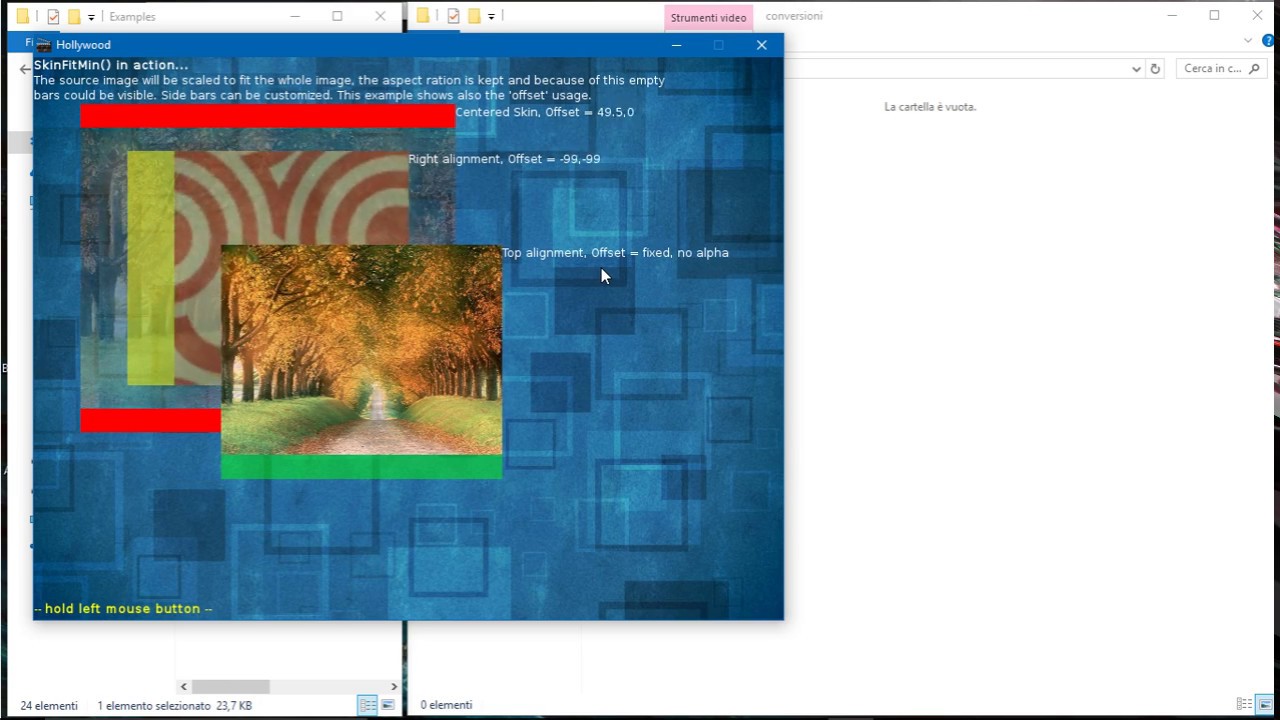
Task: Click 'SkinFitMin() in action...' heading text
Action: tap(111, 65)
